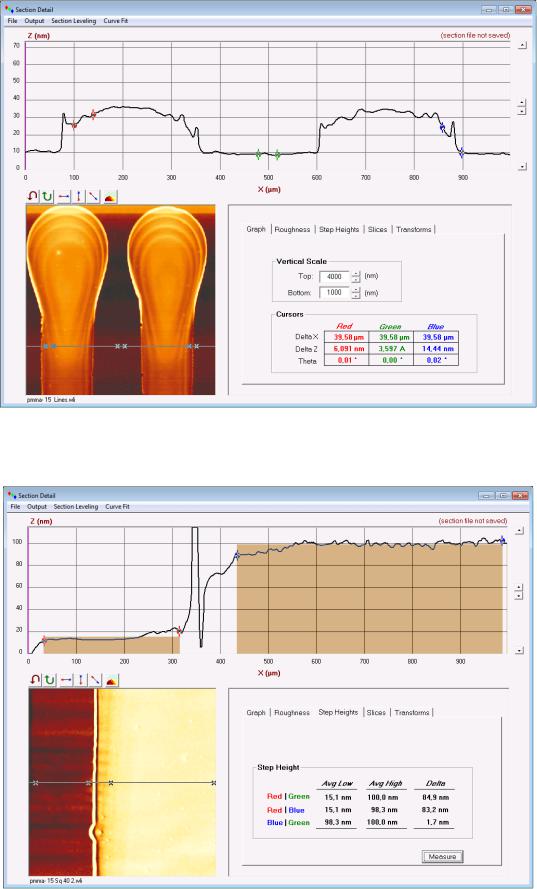Open Section Leveling menu in pmma-15 Lines window
The image size is (537, 889).
(x=74, y=21)
